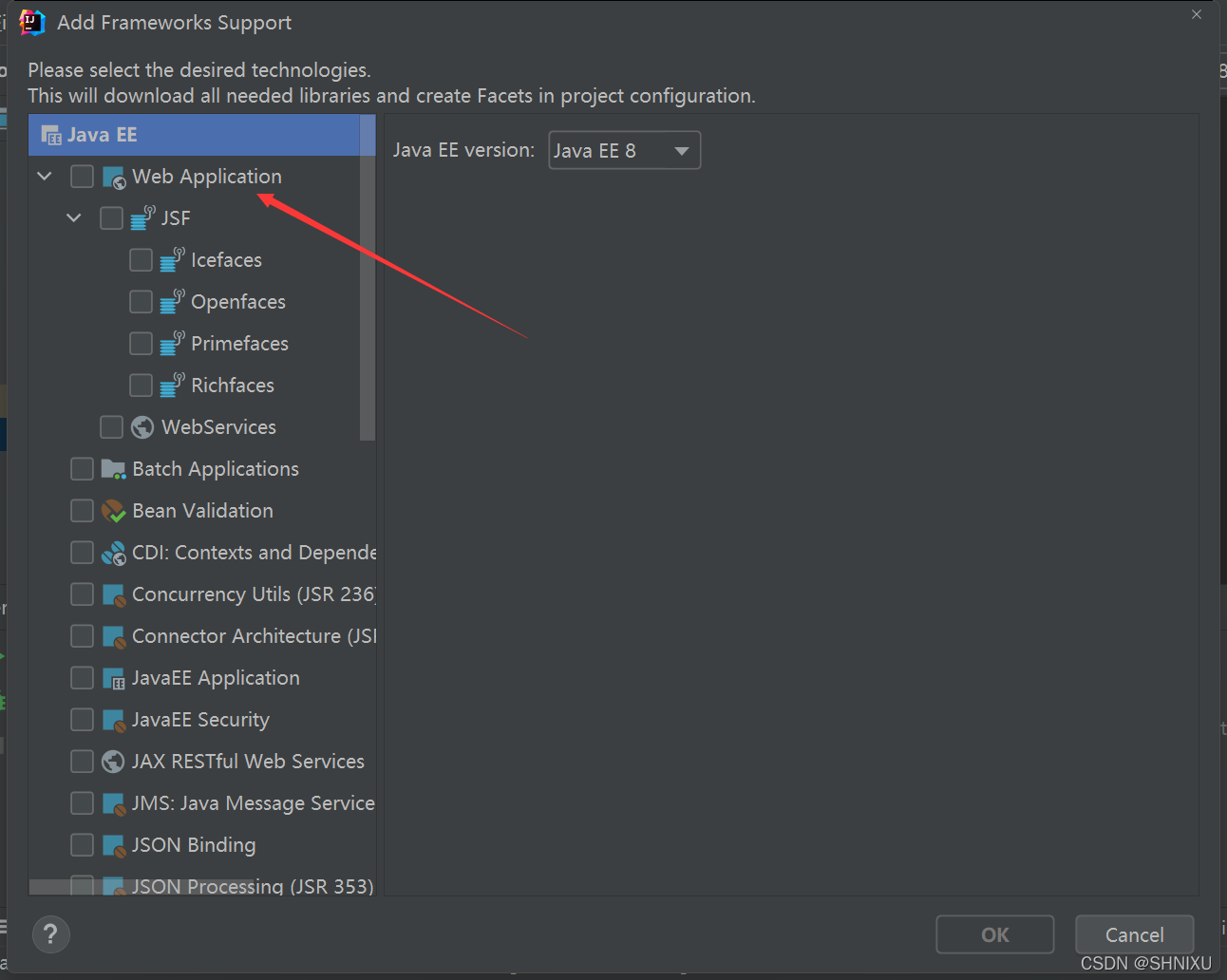
Task: Enable the Web Application checkbox
Action: click(x=83, y=177)
